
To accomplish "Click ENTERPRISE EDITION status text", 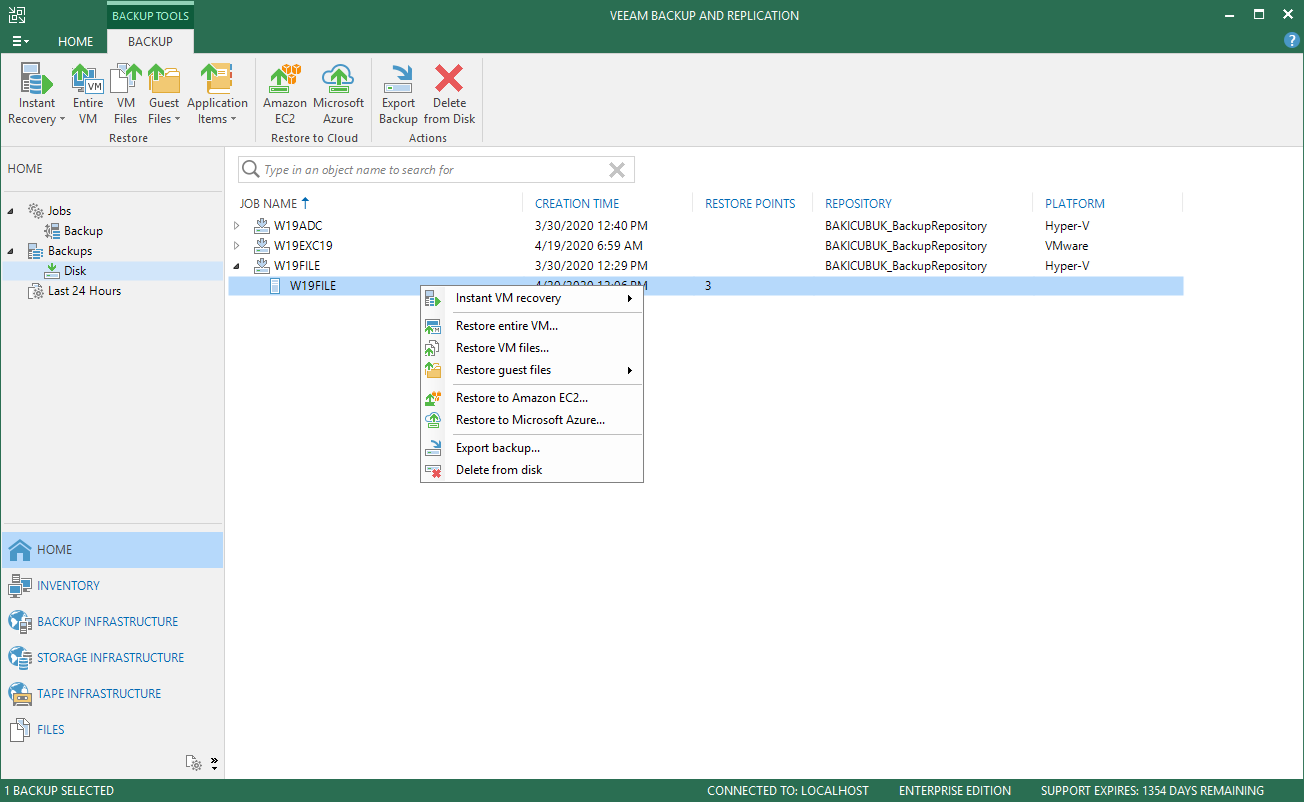I will point(955,791).
